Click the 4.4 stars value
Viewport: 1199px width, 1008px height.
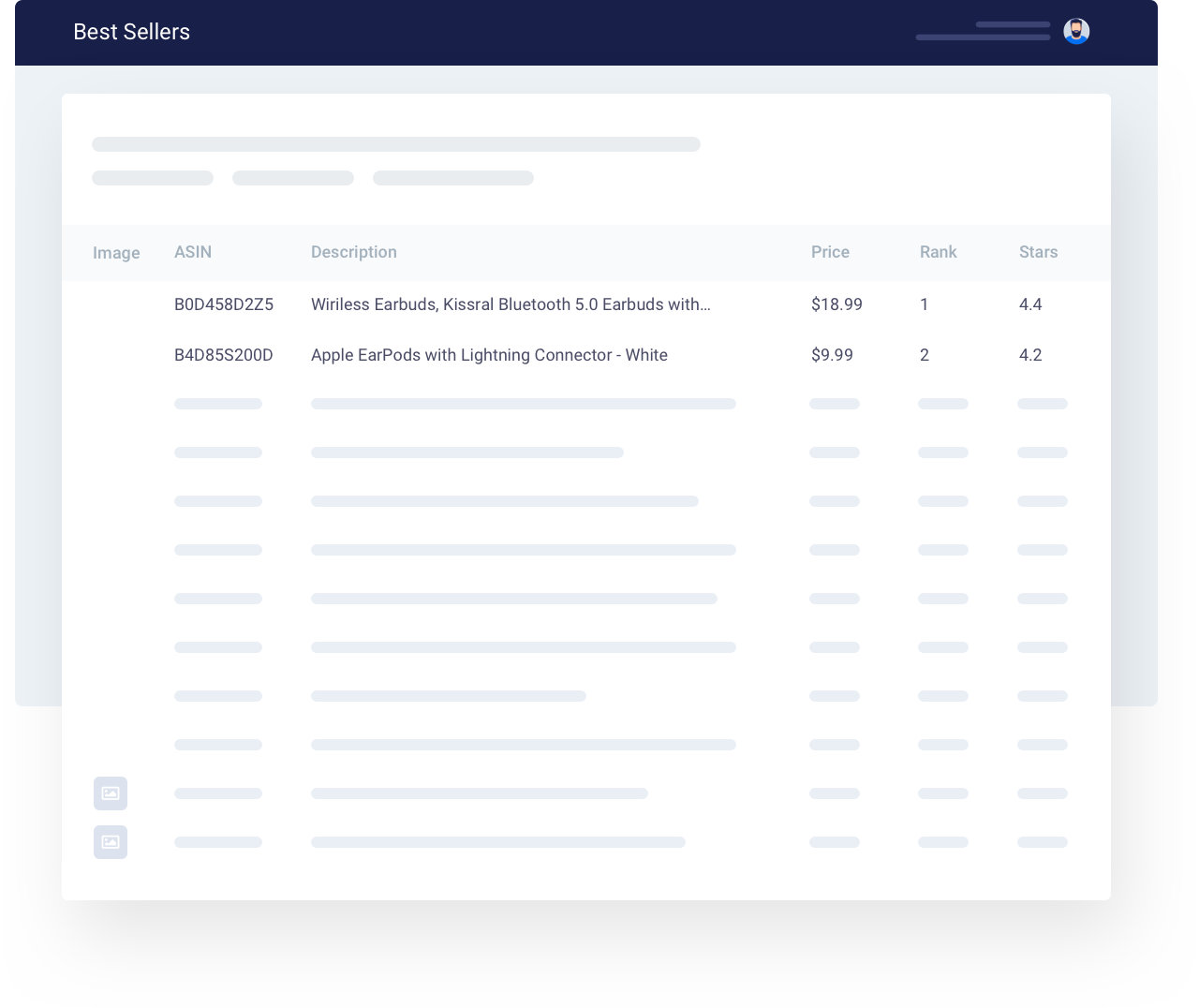click(1030, 304)
